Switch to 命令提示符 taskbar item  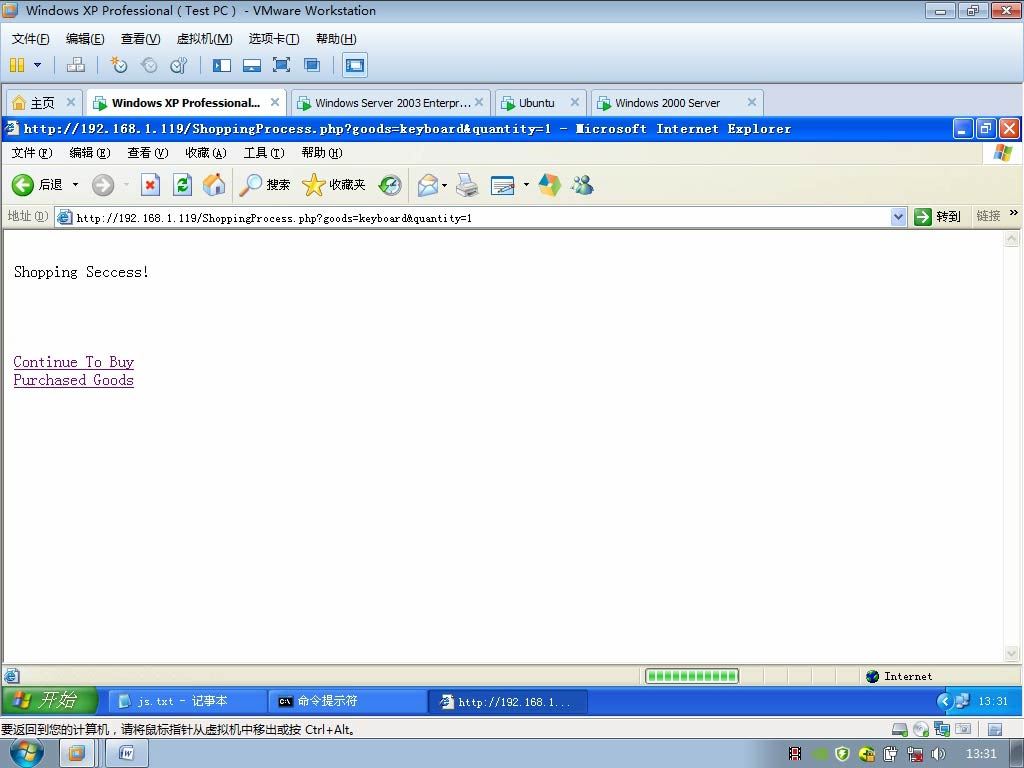347,701
